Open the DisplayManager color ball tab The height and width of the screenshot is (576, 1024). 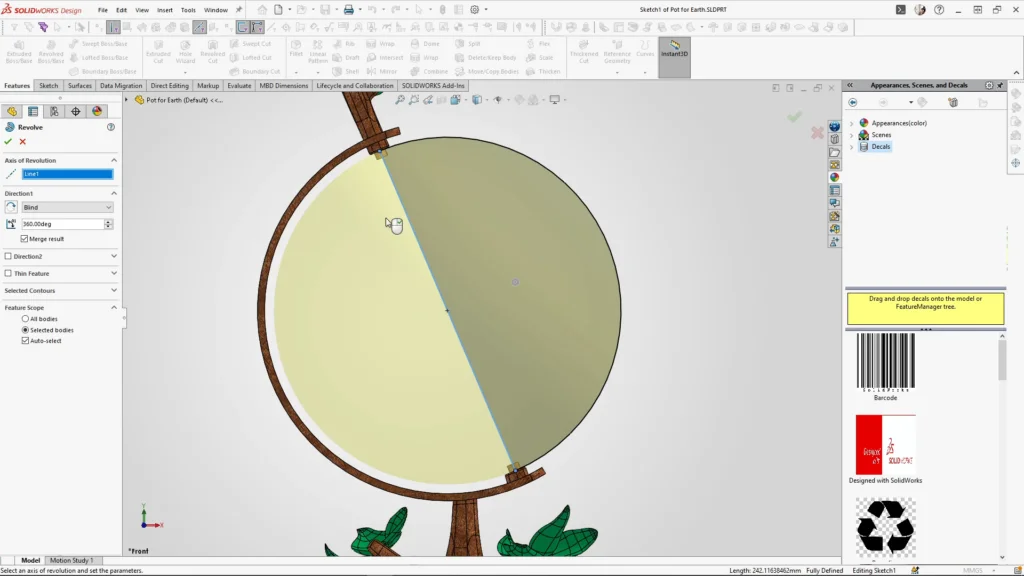[97, 112]
